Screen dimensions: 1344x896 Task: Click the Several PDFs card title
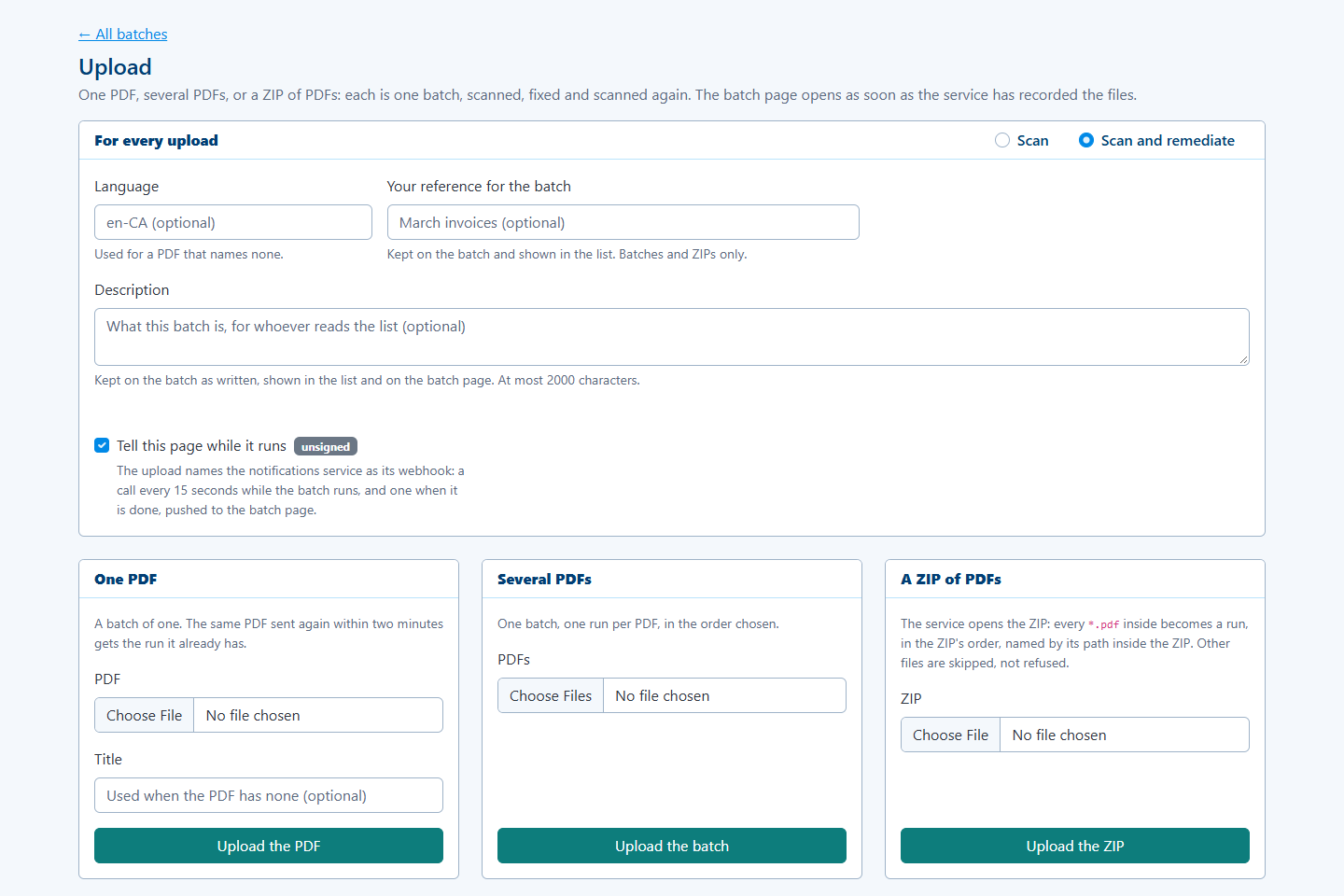pos(544,579)
